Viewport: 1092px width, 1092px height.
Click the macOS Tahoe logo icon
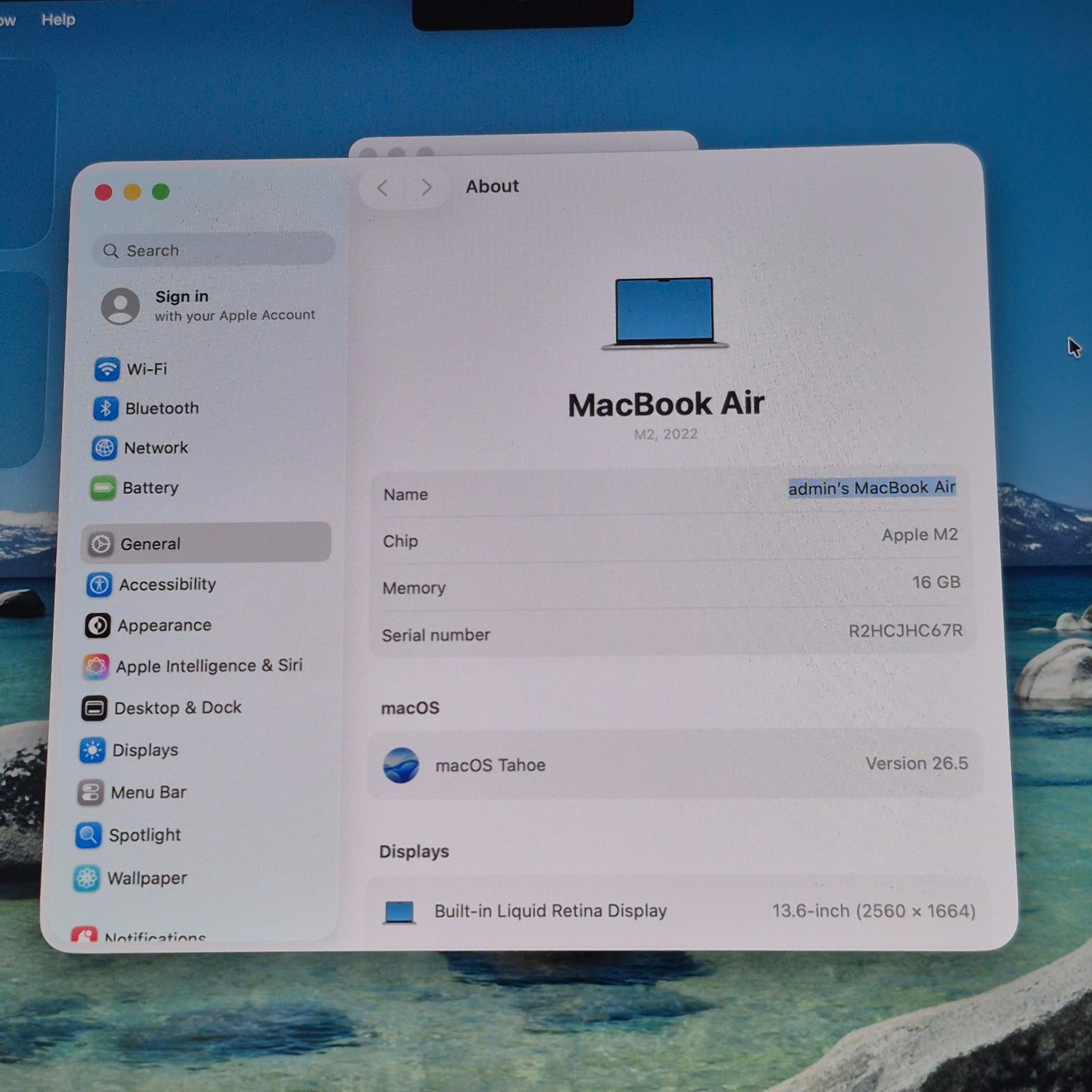pos(401,765)
